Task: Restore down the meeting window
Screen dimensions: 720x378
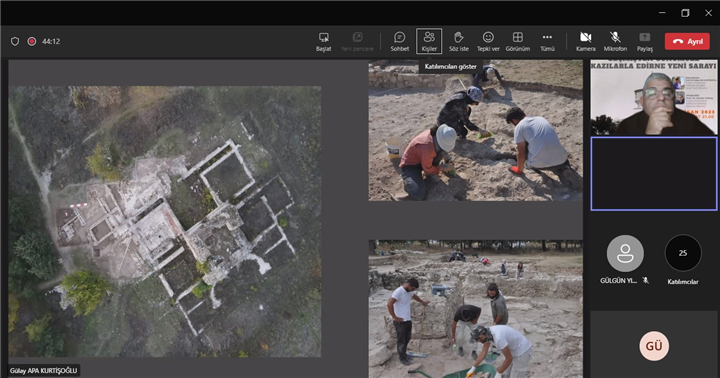Action: click(x=685, y=13)
